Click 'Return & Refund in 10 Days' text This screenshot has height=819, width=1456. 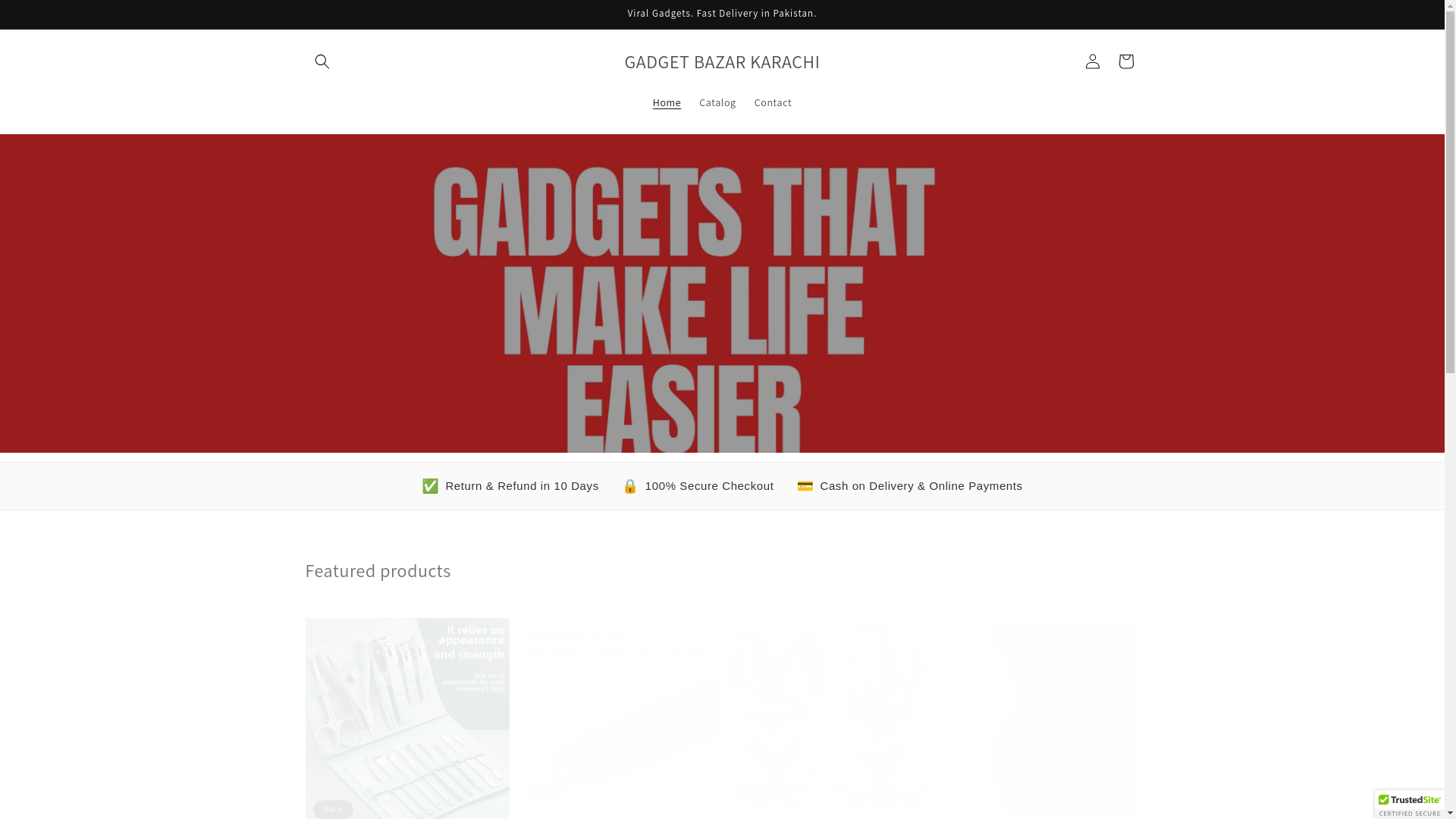pyautogui.click(x=522, y=486)
